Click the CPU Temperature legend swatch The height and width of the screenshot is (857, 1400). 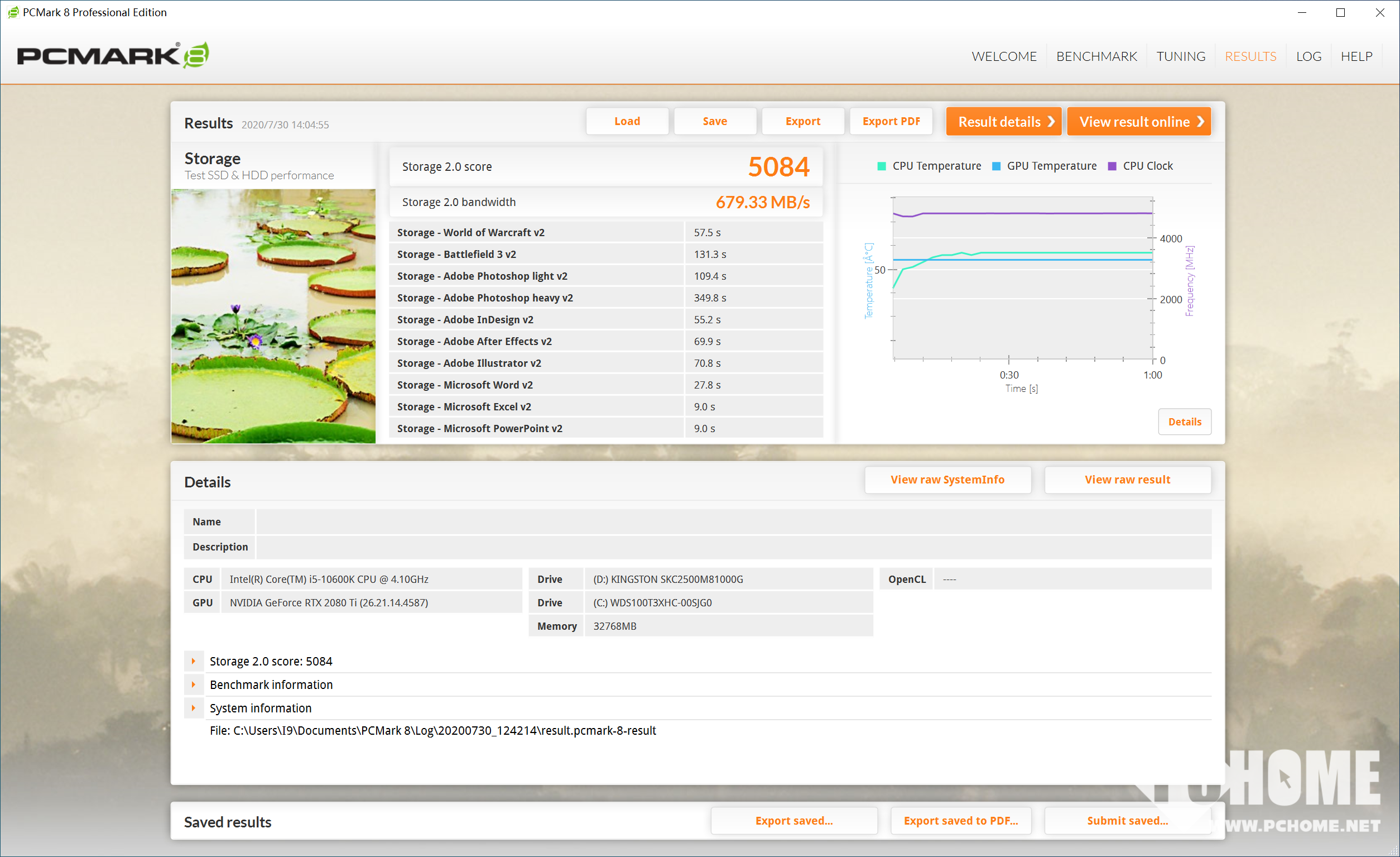[x=881, y=166]
